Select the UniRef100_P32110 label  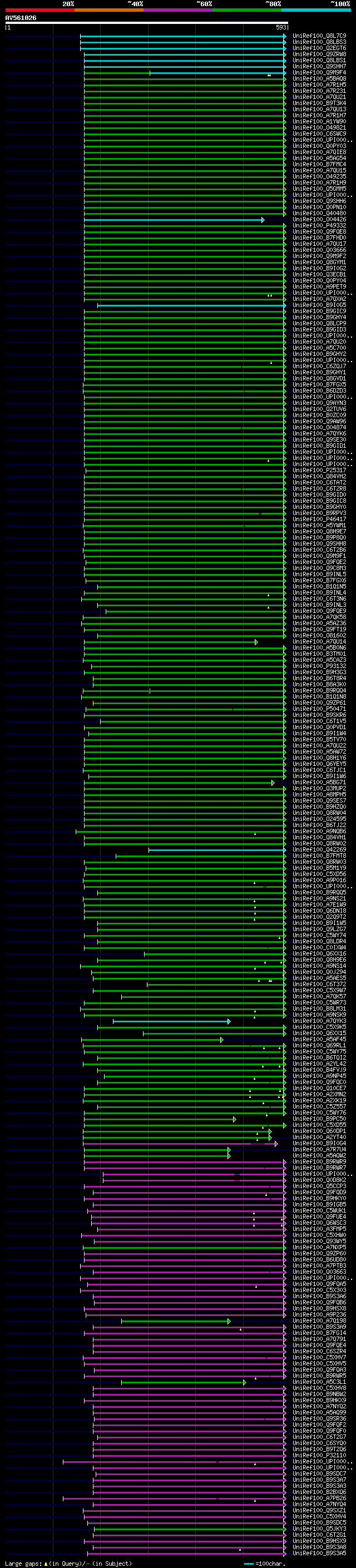click(x=319, y=1456)
